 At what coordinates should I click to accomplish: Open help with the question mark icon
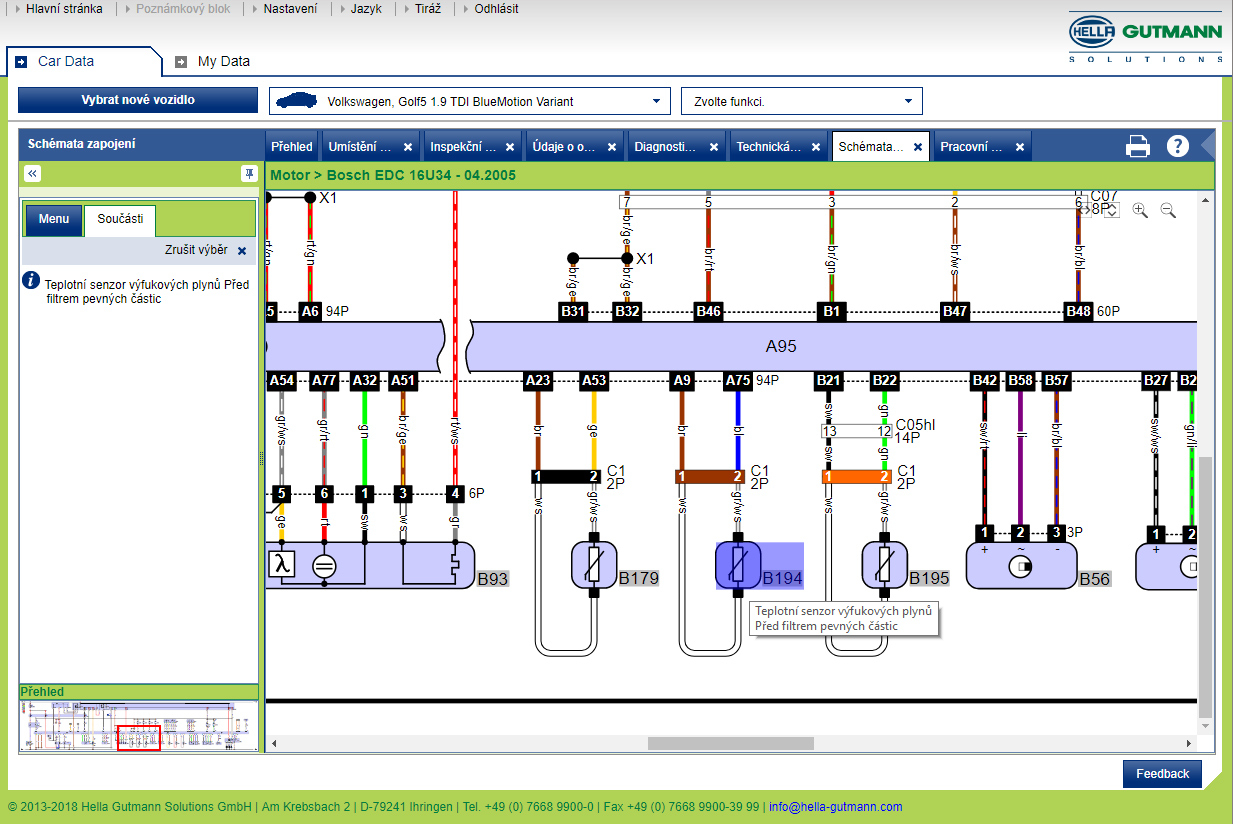pos(1178,146)
